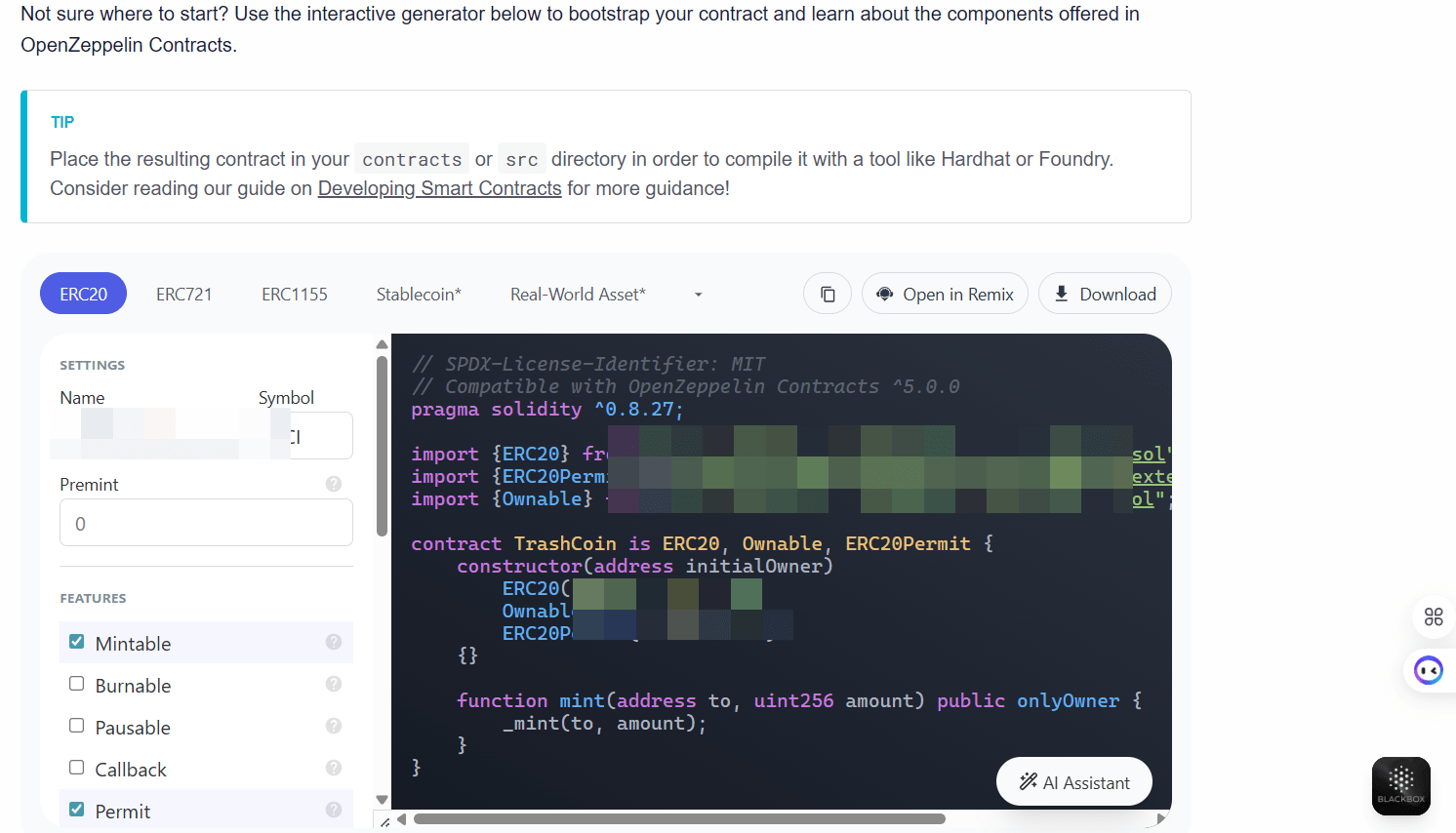Screen dimensions: 1456x833
Task: Click the inline 'contracts' code text
Action: (x=412, y=159)
